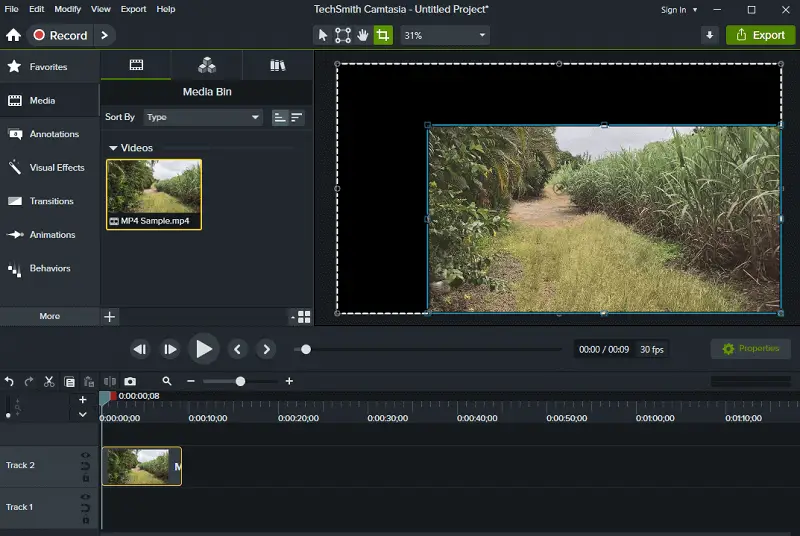Split the clip at the playhead
The height and width of the screenshot is (536, 800).
tap(110, 381)
